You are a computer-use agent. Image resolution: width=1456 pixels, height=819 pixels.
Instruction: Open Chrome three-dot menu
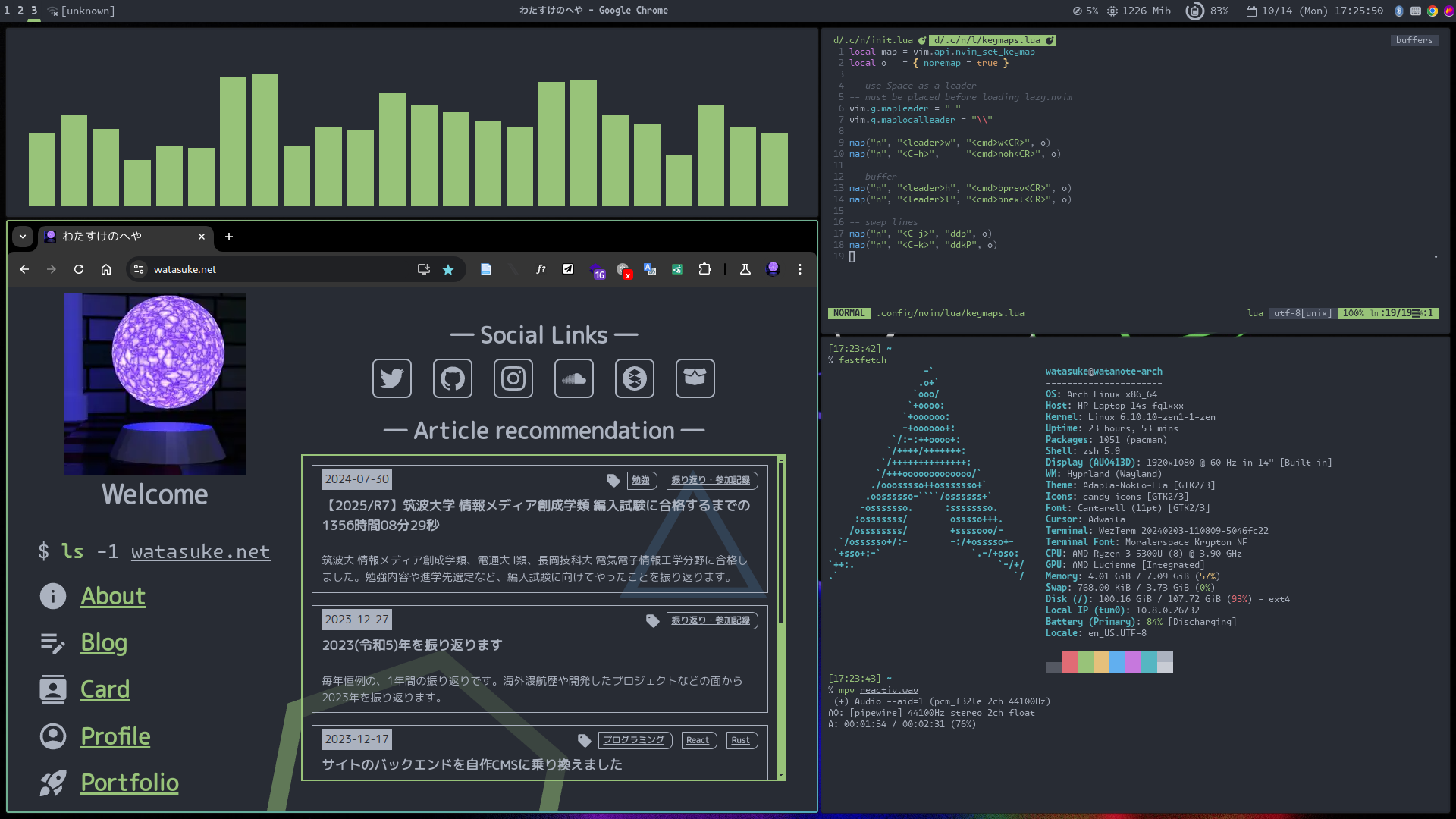point(799,269)
